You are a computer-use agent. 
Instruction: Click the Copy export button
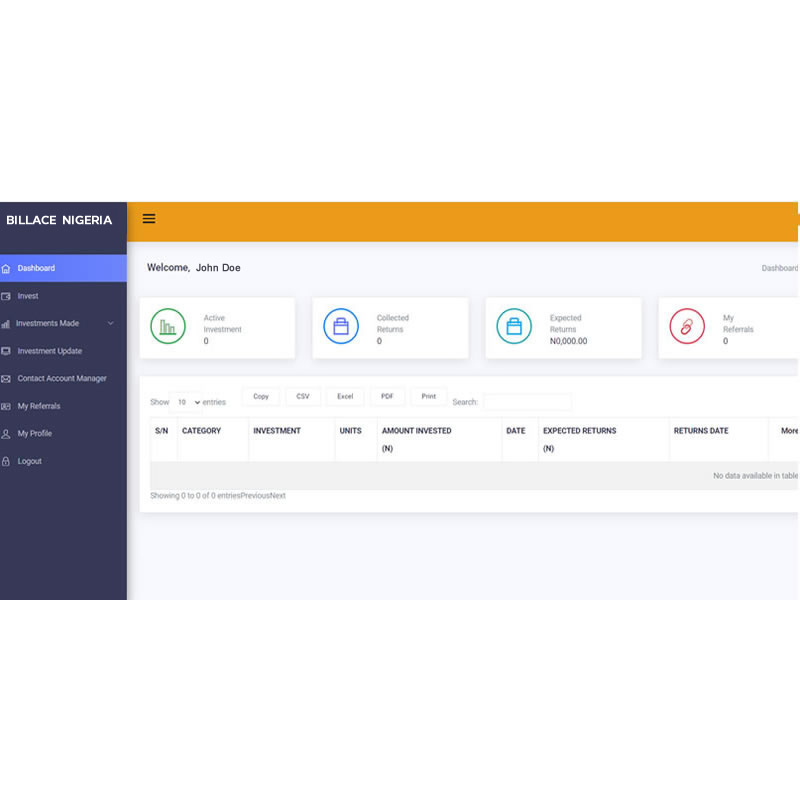[261, 396]
